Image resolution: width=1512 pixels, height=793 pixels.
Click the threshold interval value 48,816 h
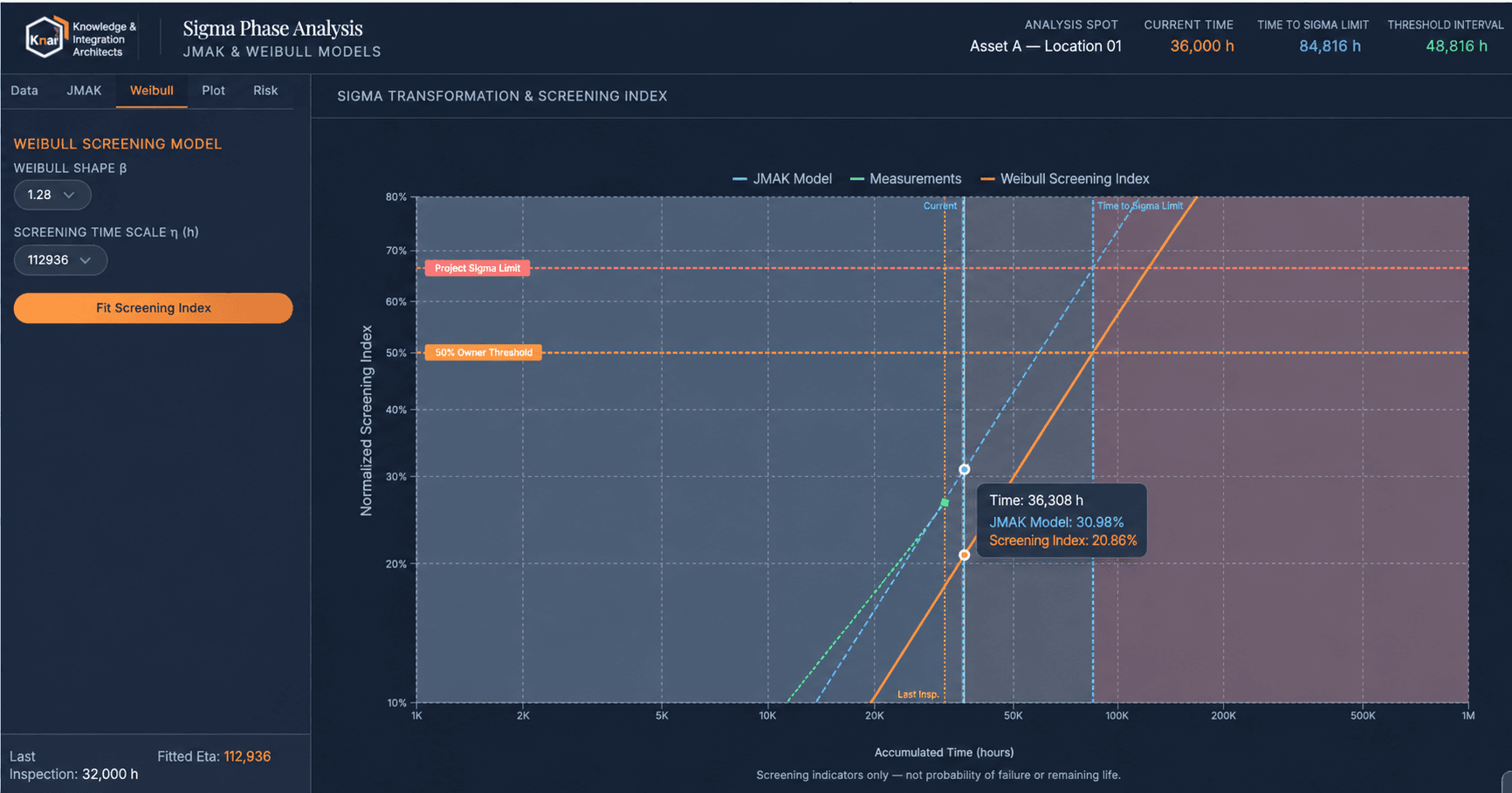[1456, 46]
